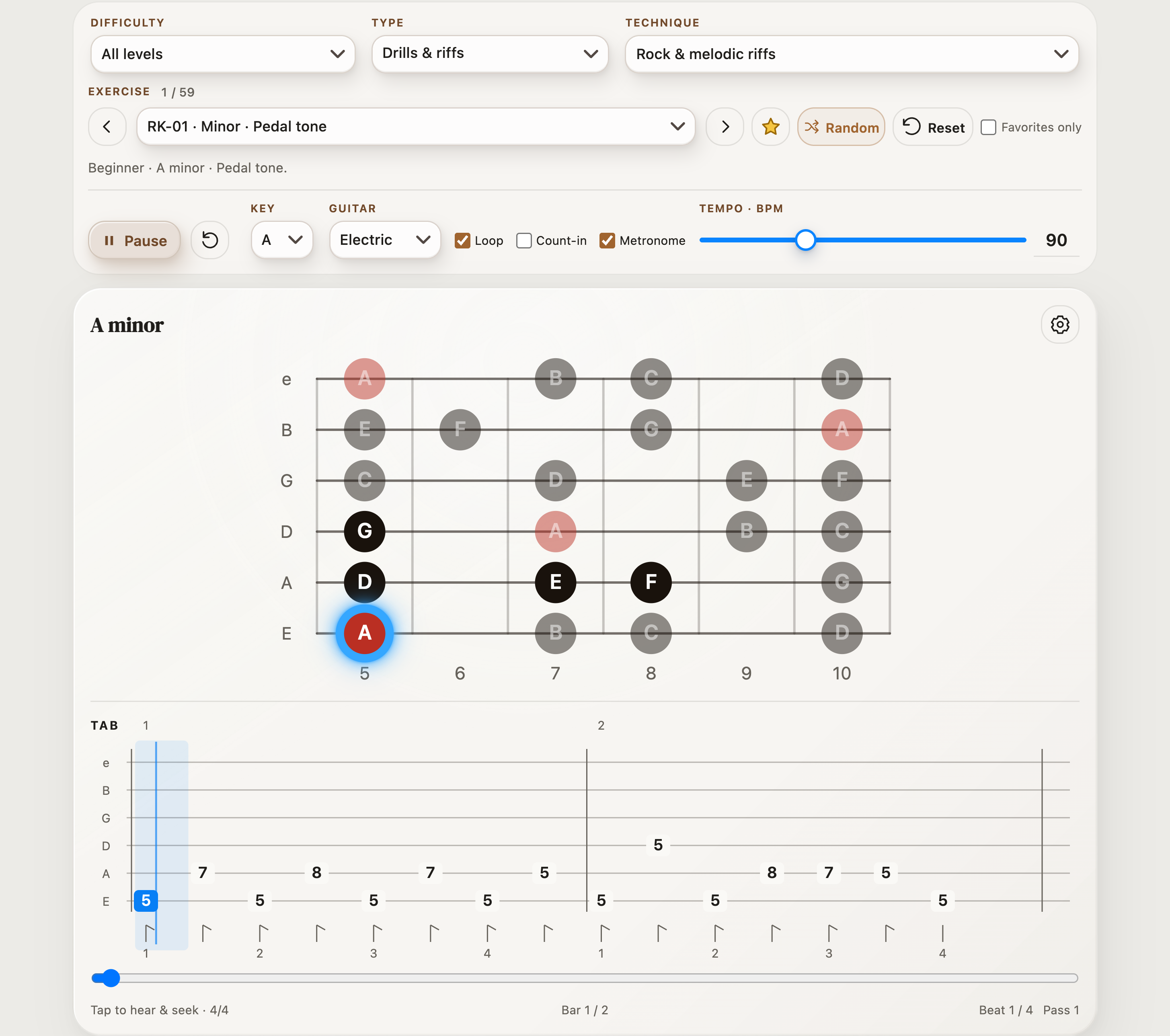Click the black E note on the A string
The image size is (1170, 1036).
pyautogui.click(x=555, y=582)
